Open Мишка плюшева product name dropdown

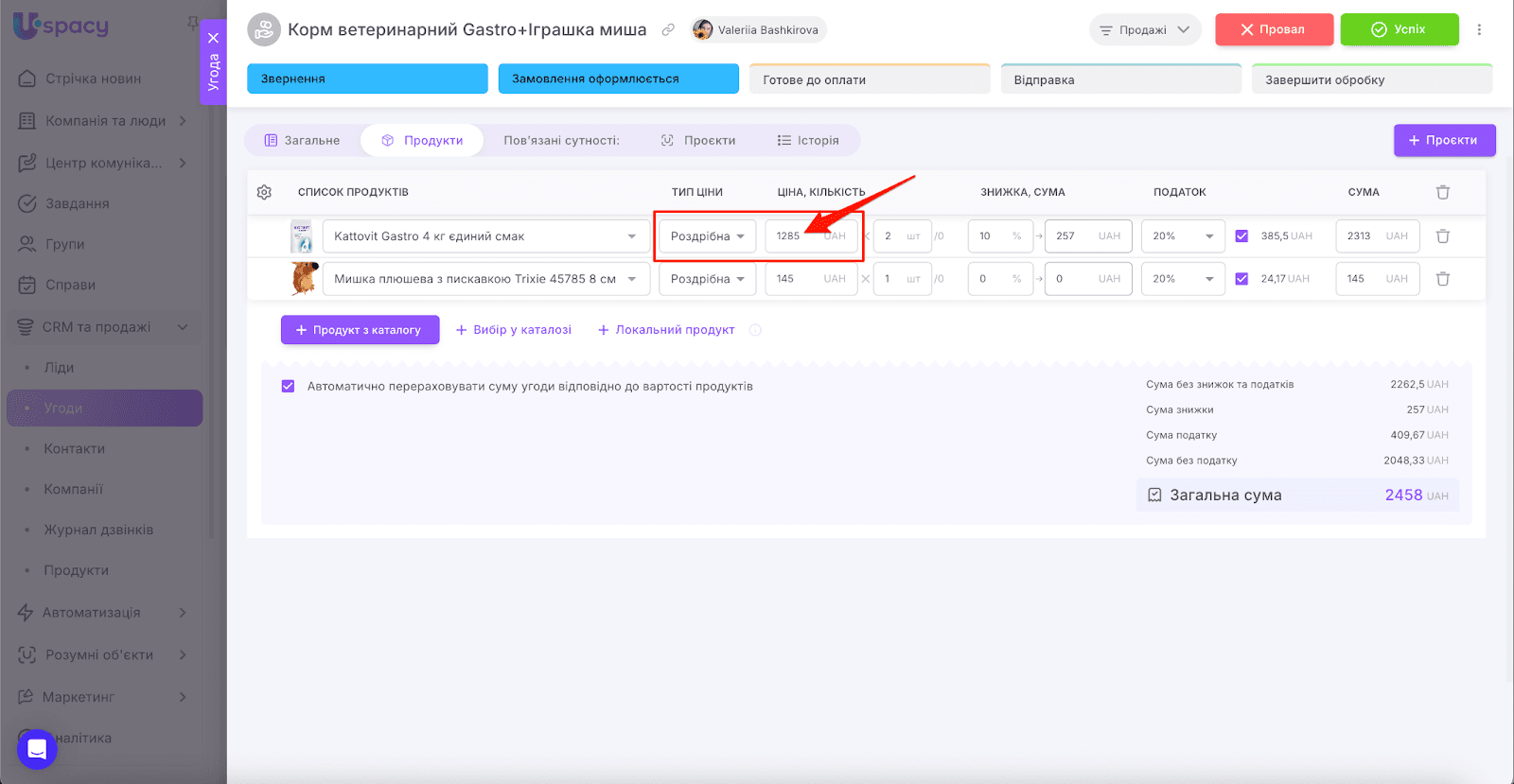click(x=486, y=279)
